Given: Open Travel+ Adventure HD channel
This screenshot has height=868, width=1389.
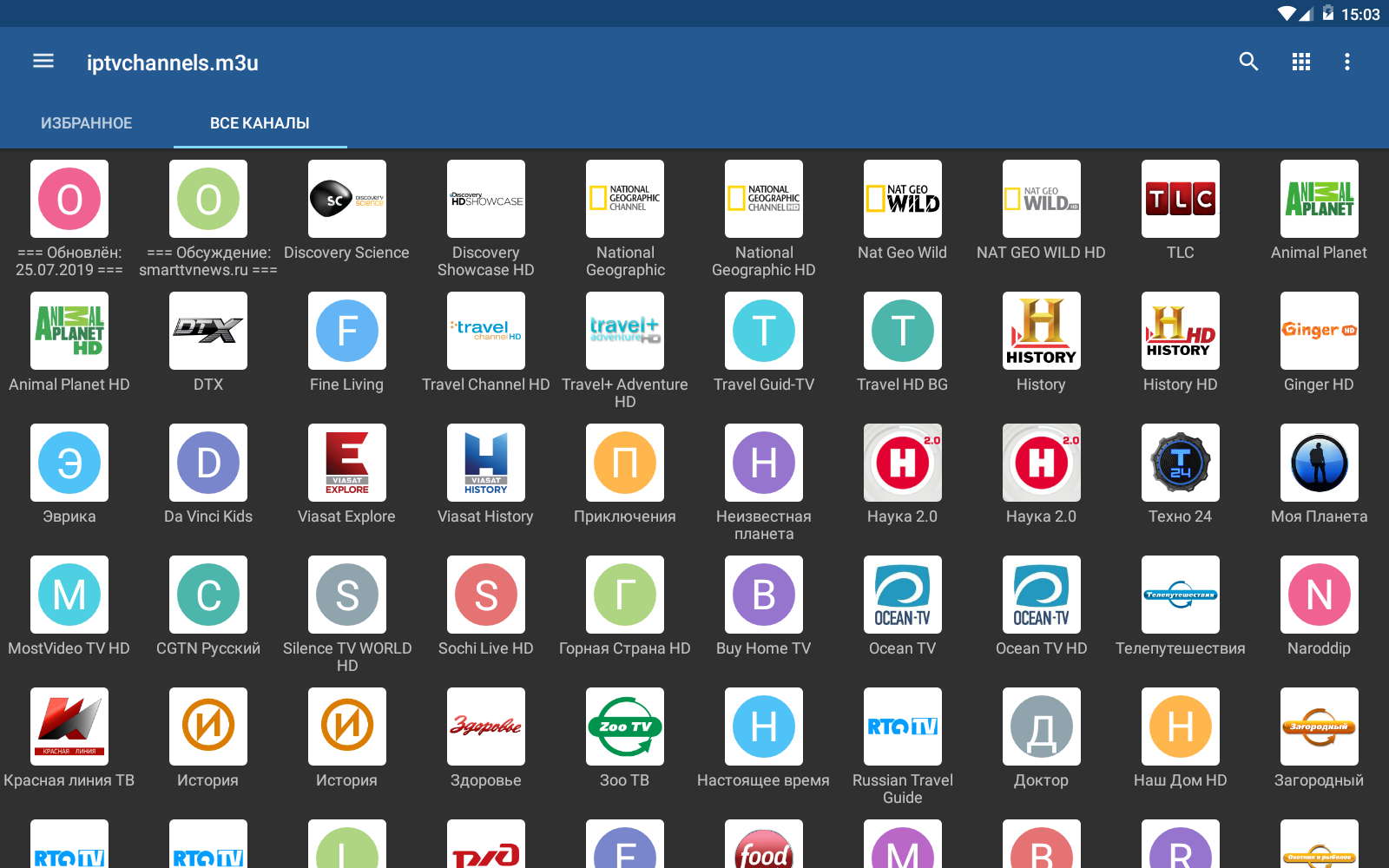Looking at the screenshot, I should (x=625, y=331).
